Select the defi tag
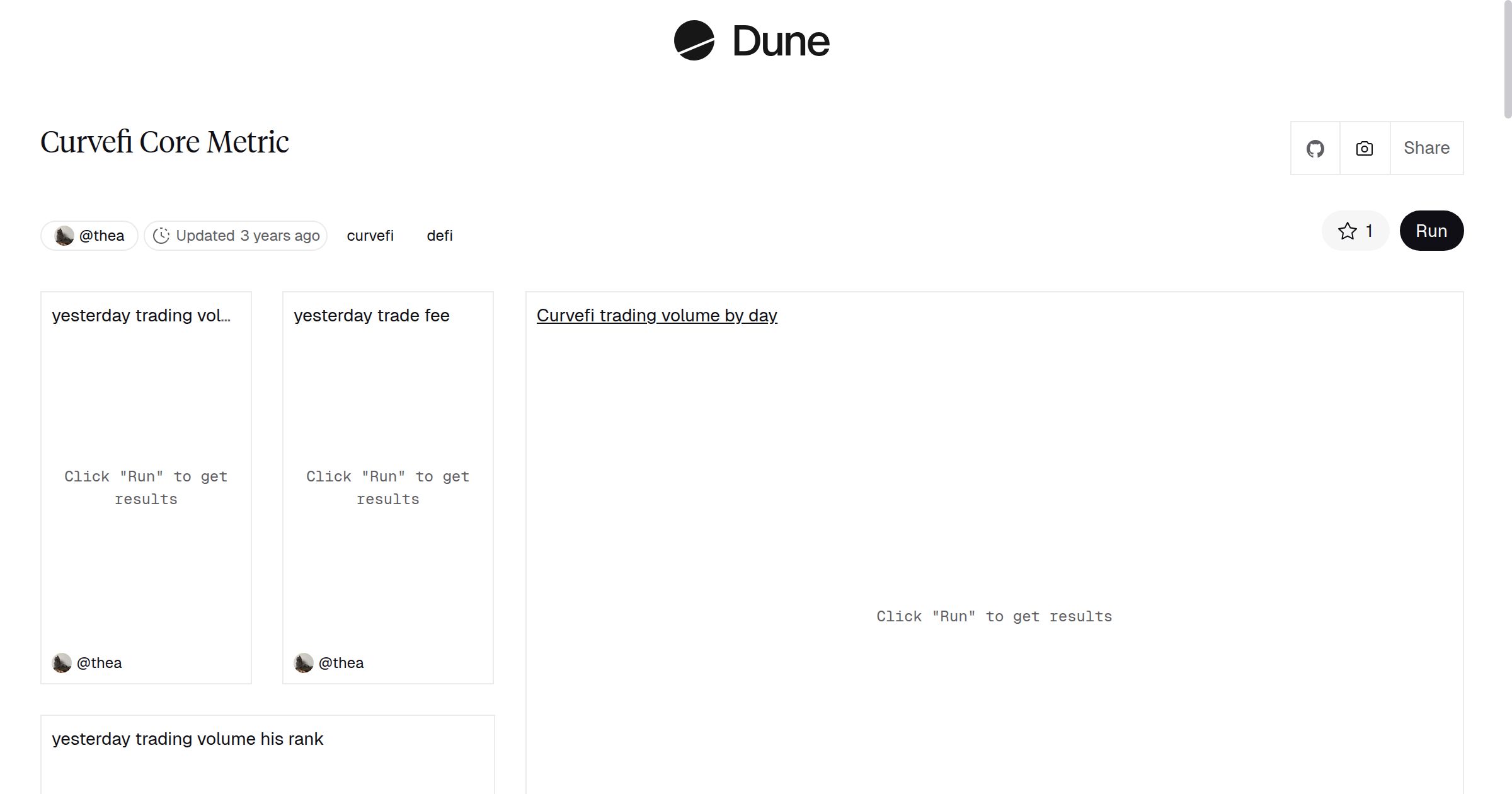The height and width of the screenshot is (794, 1512). 439,235
